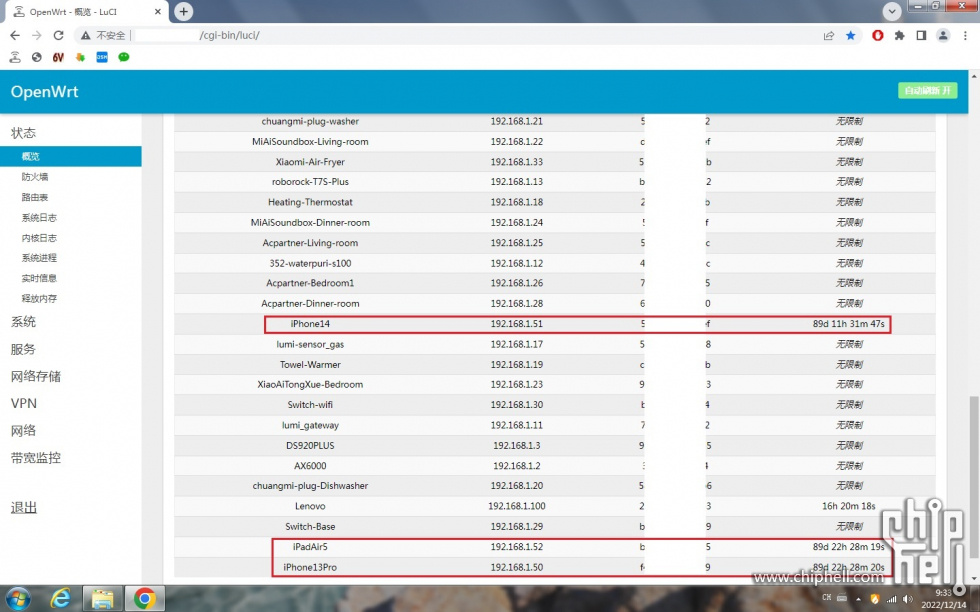The width and height of the screenshot is (980, 612).
Task: Close the OpenWrt LuCI tab
Action: point(158,11)
